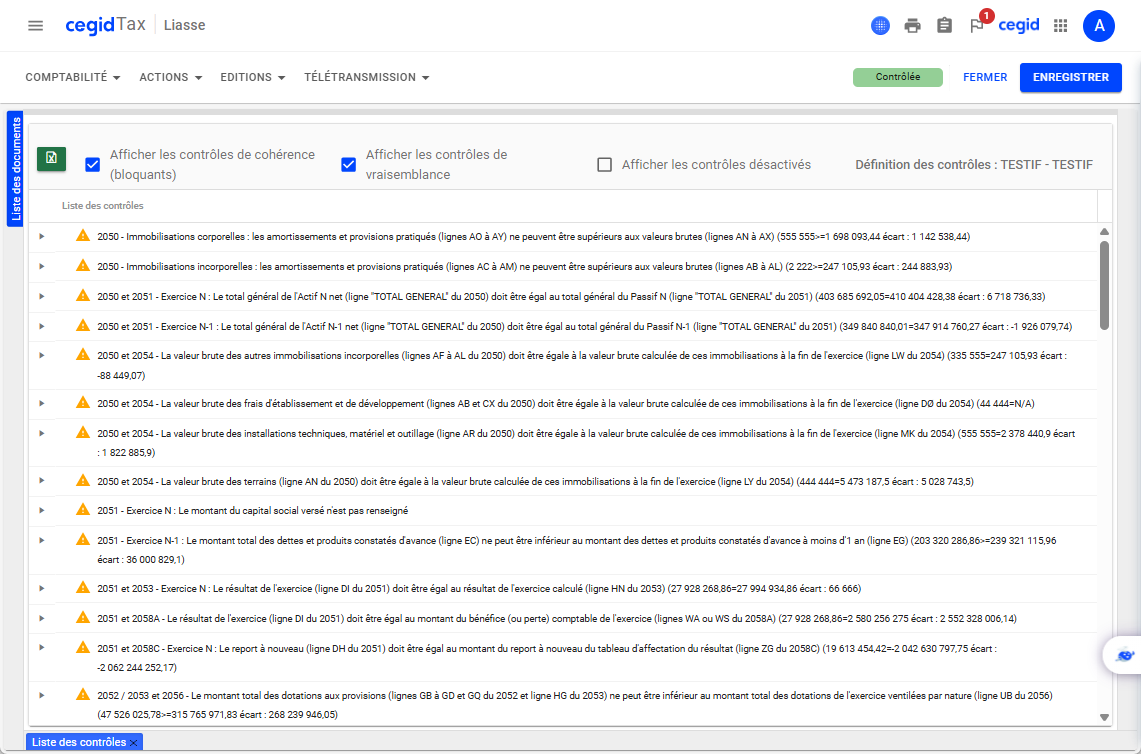Open the printer icon in top bar
The height and width of the screenshot is (754, 1141).
912,25
